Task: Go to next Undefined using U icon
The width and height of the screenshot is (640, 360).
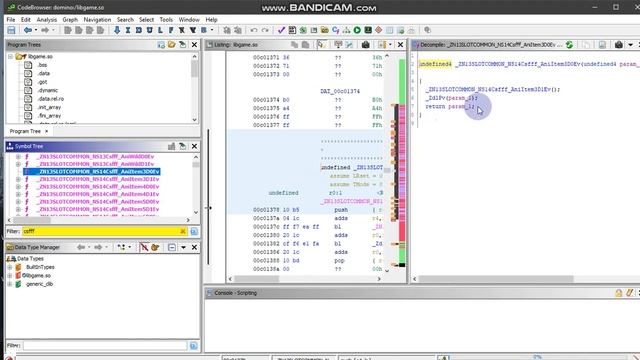Action: point(149,30)
